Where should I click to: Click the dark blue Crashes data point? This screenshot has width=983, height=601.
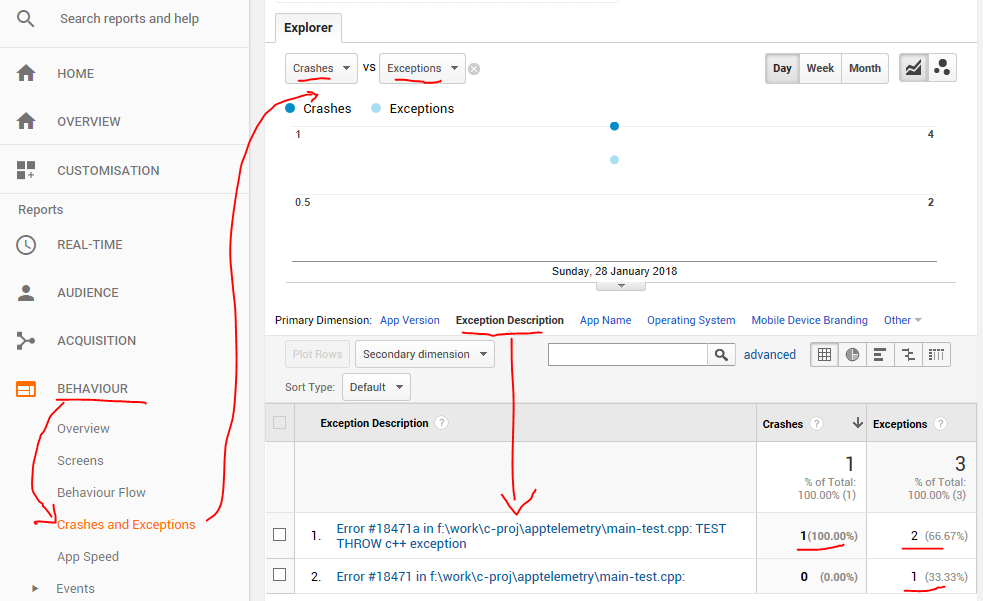point(614,127)
